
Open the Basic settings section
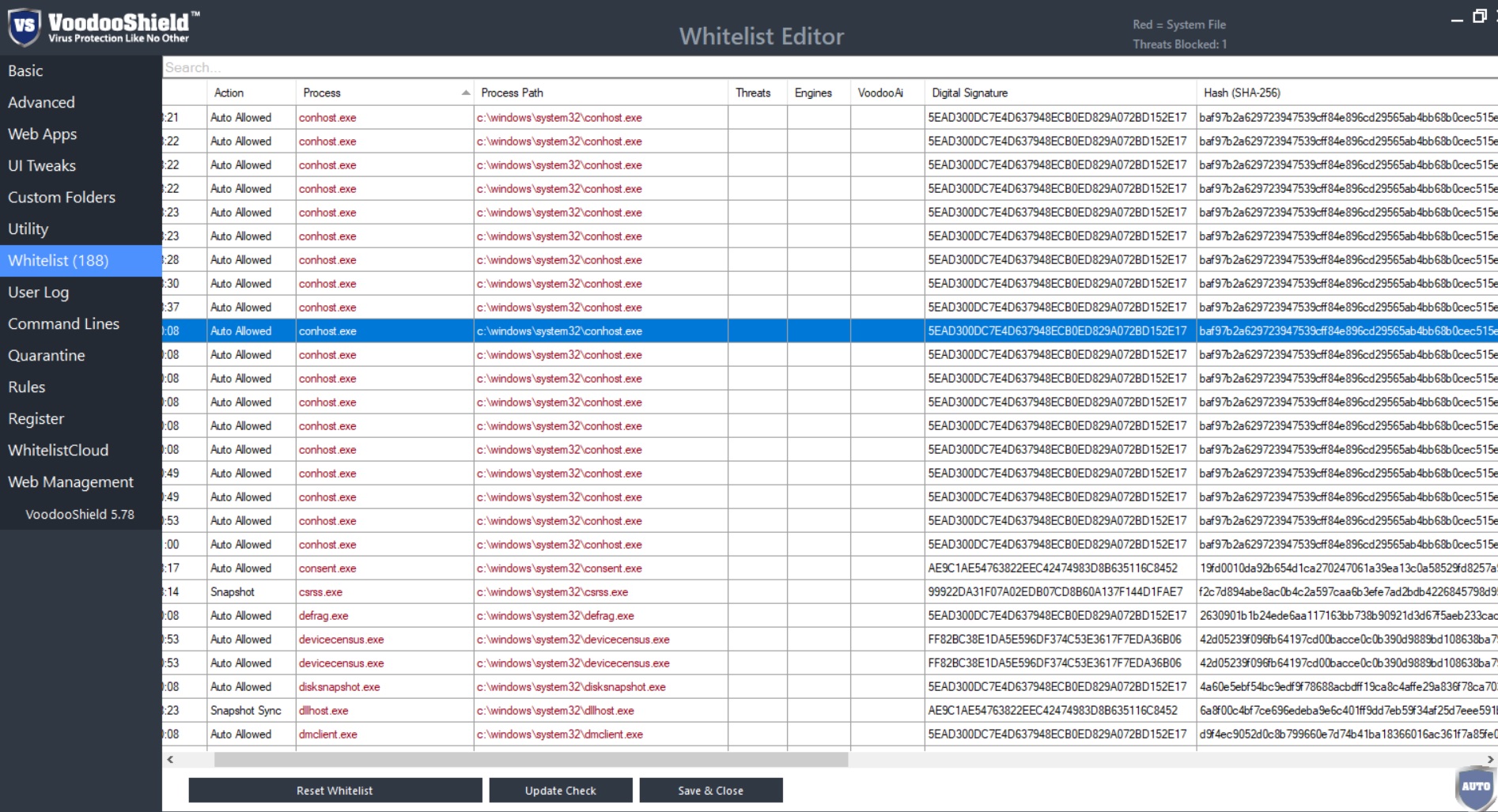click(x=81, y=71)
